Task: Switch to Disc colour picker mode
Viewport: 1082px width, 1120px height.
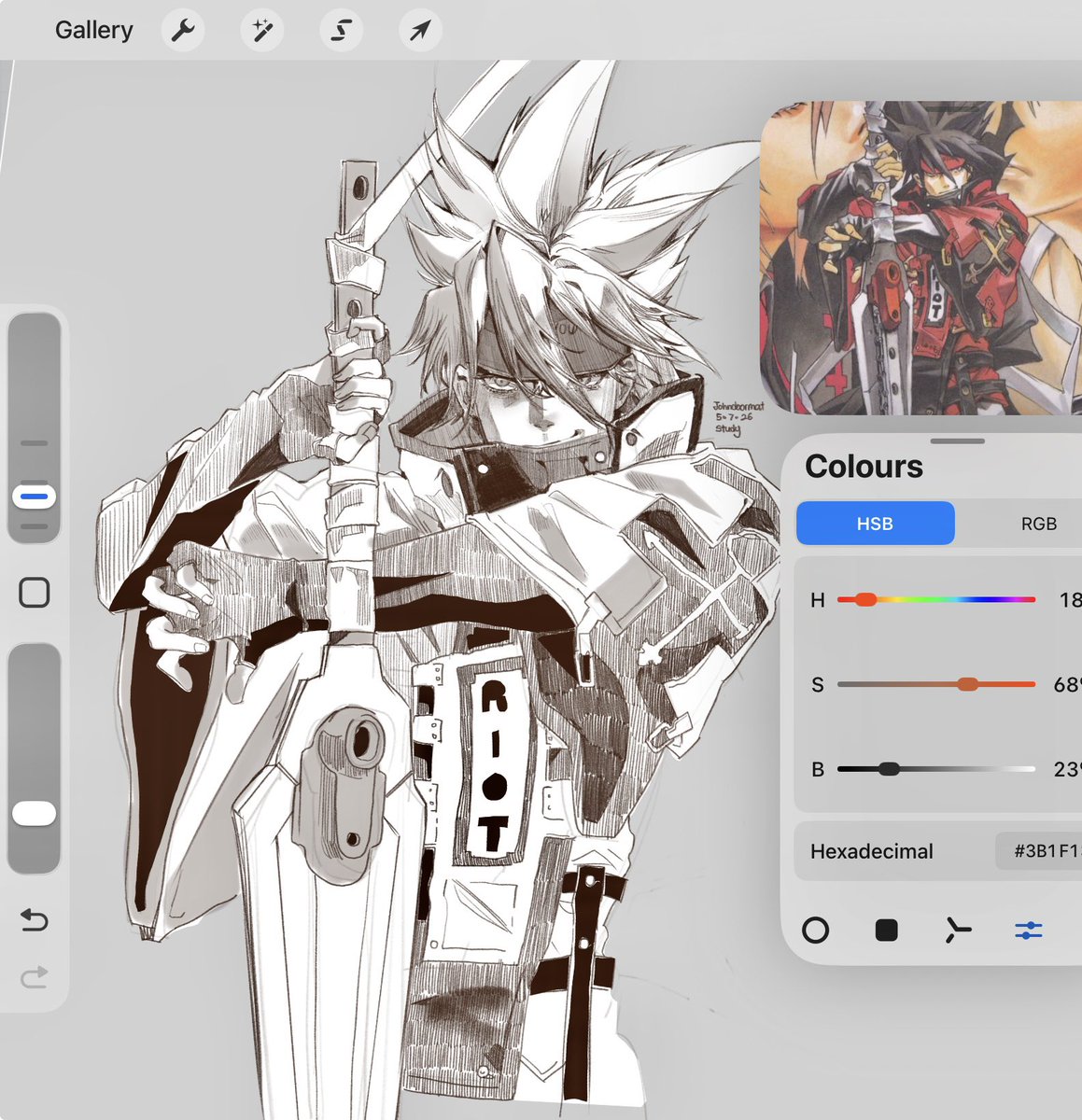Action: coord(815,930)
